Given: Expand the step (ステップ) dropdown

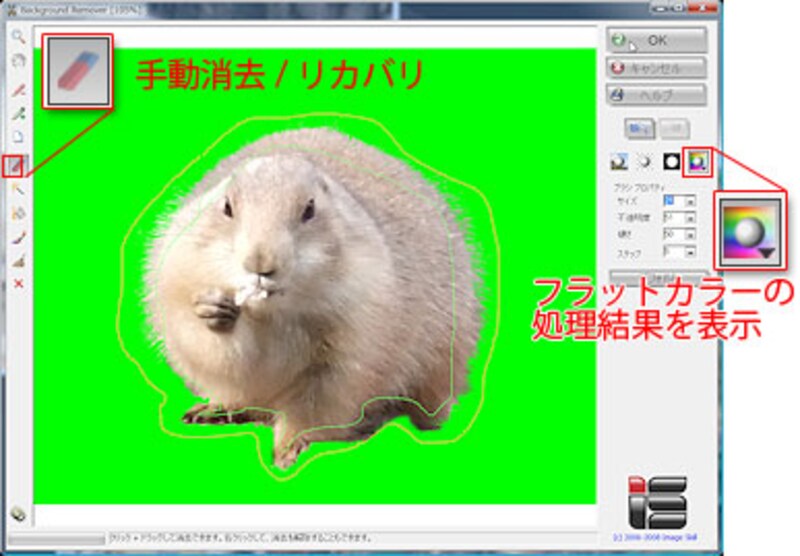Looking at the screenshot, I should click(x=690, y=251).
